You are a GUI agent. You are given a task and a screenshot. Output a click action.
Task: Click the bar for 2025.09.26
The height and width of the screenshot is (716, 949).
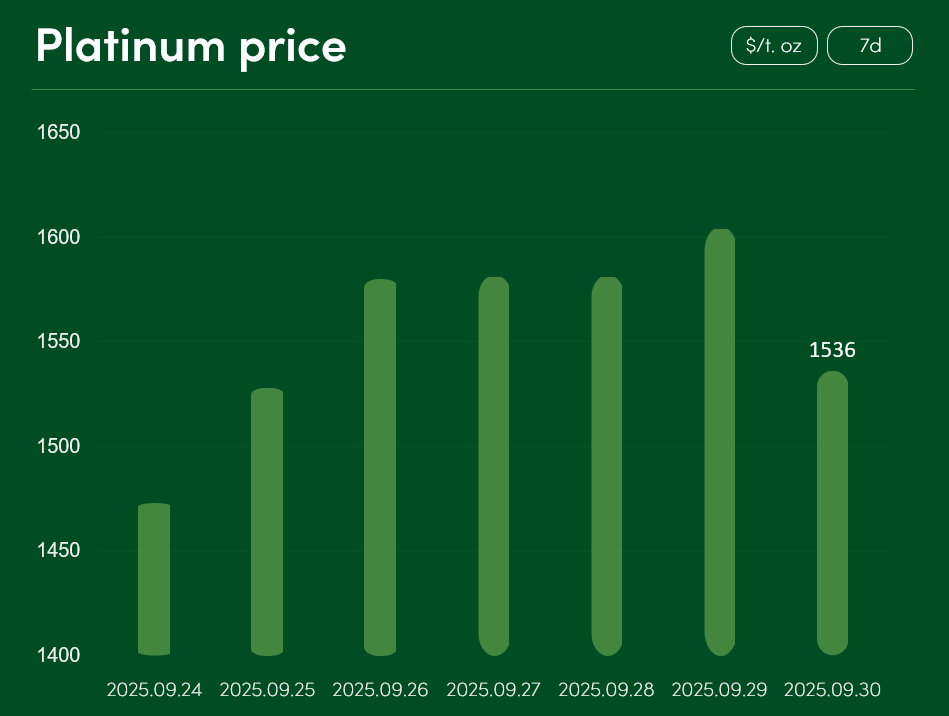[x=380, y=467]
